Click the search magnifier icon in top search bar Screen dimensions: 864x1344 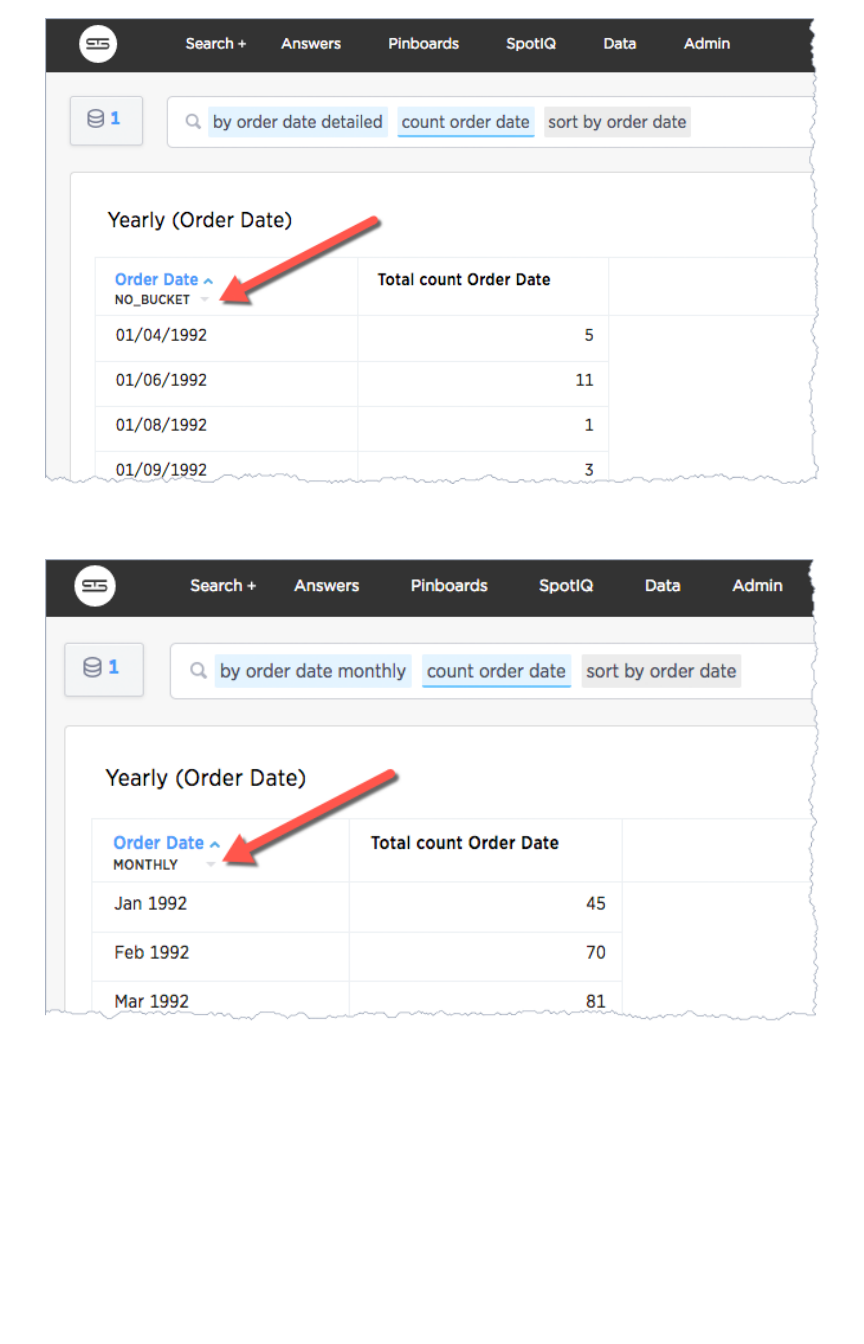[x=193, y=122]
